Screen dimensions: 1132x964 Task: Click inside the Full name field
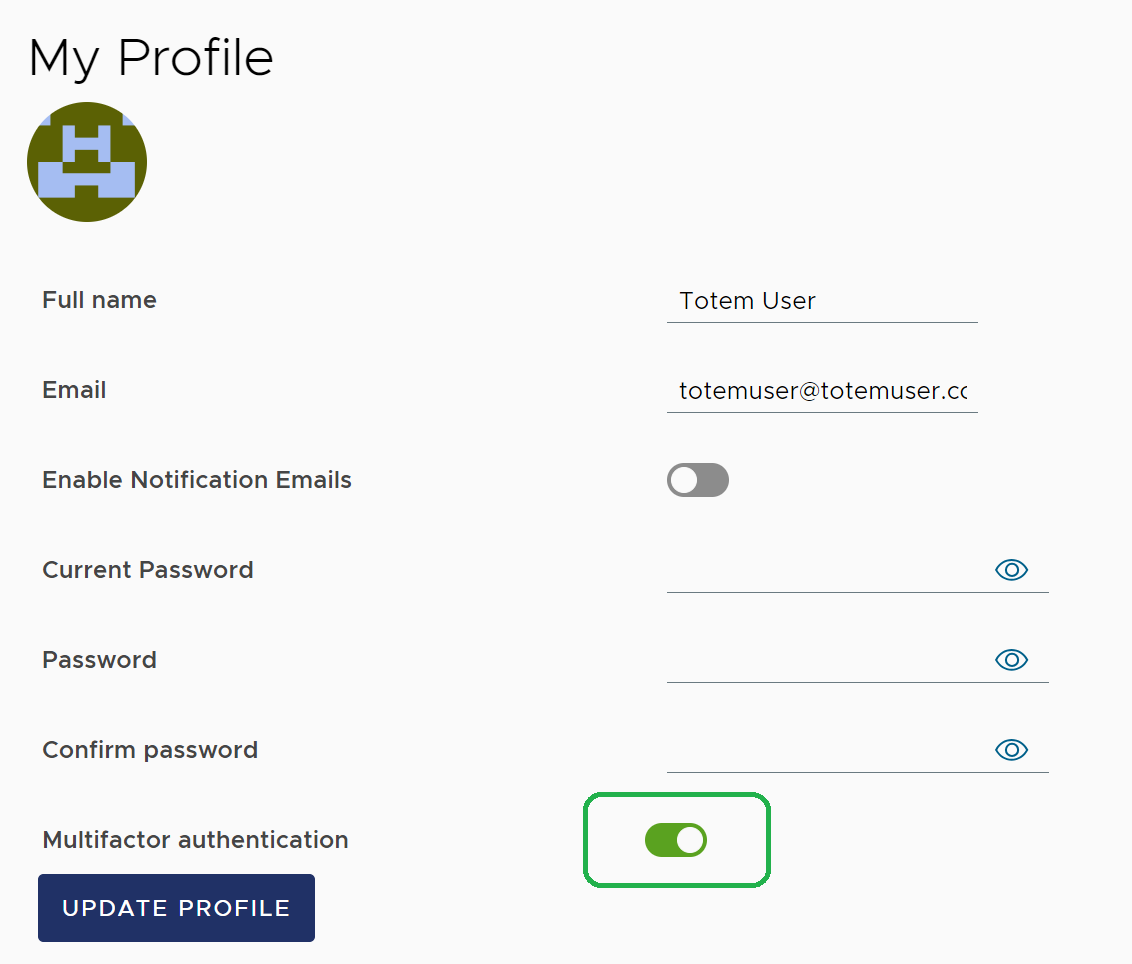click(x=820, y=301)
